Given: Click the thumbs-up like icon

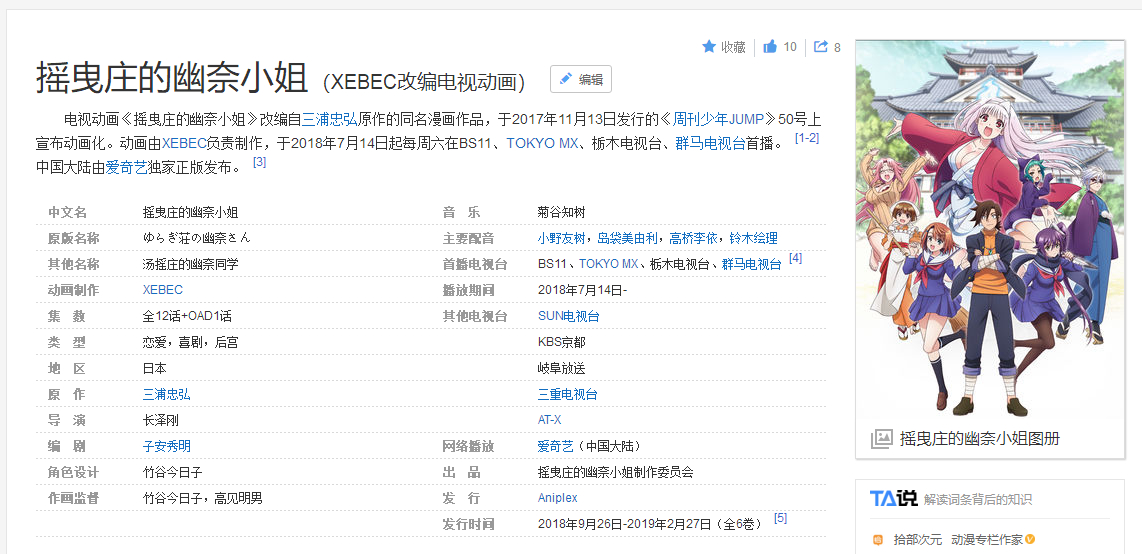Looking at the screenshot, I should (x=770, y=47).
